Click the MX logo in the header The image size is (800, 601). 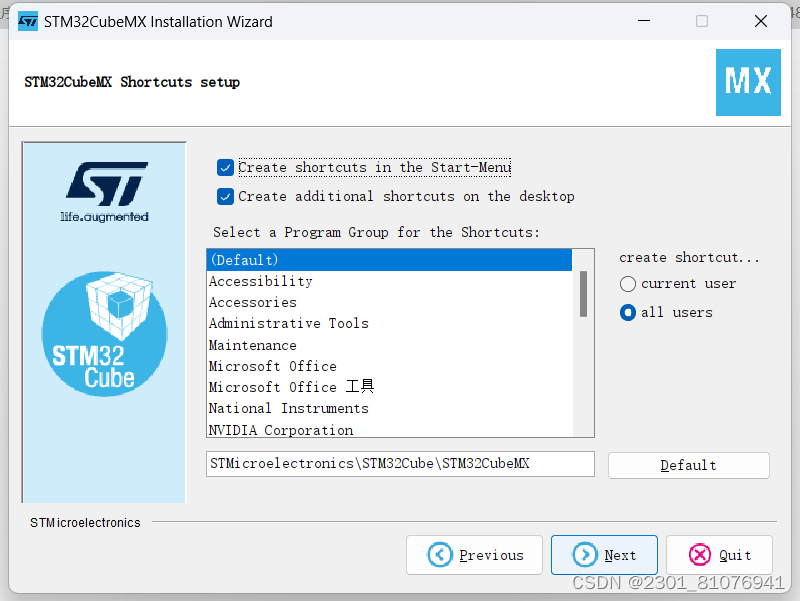748,82
